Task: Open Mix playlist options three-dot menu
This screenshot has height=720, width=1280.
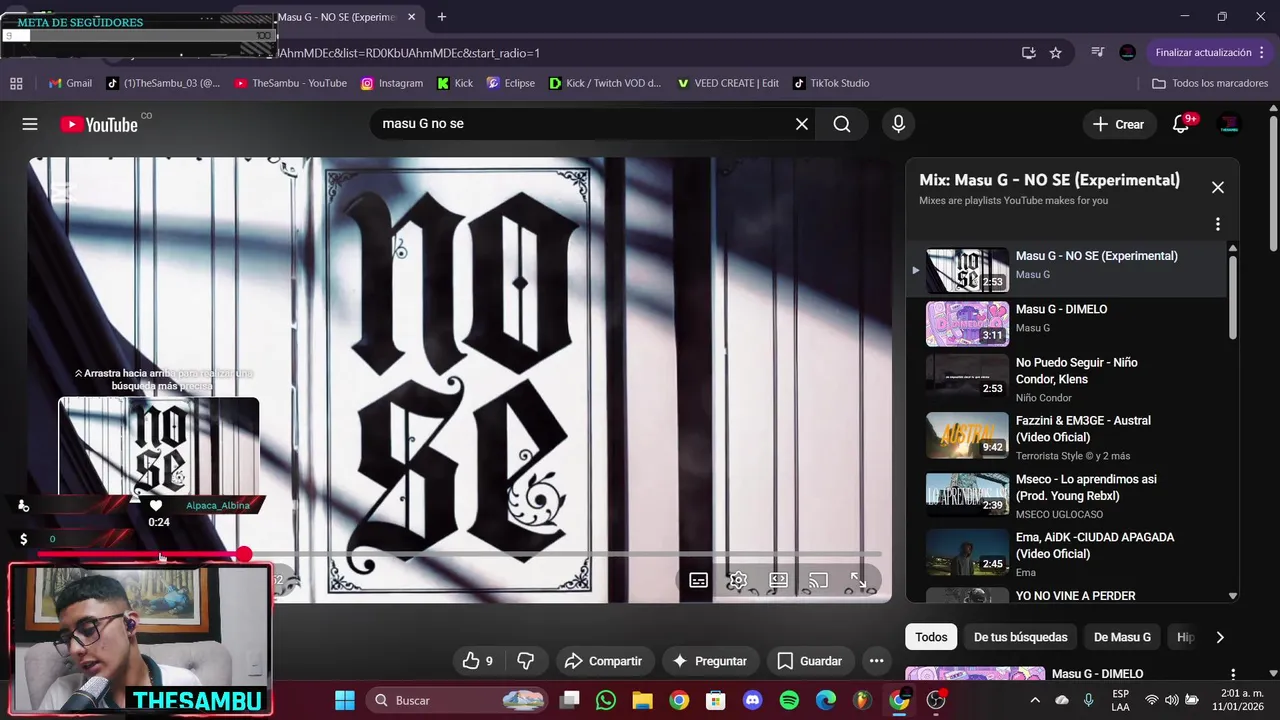Action: coord(1218,224)
